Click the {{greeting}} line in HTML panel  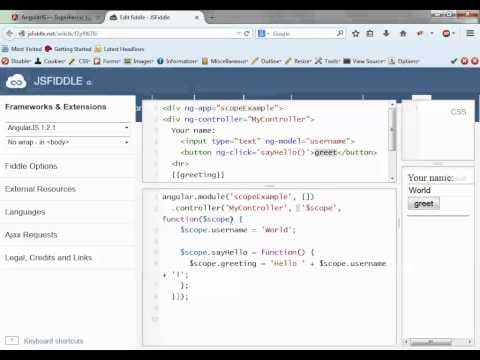198,175
